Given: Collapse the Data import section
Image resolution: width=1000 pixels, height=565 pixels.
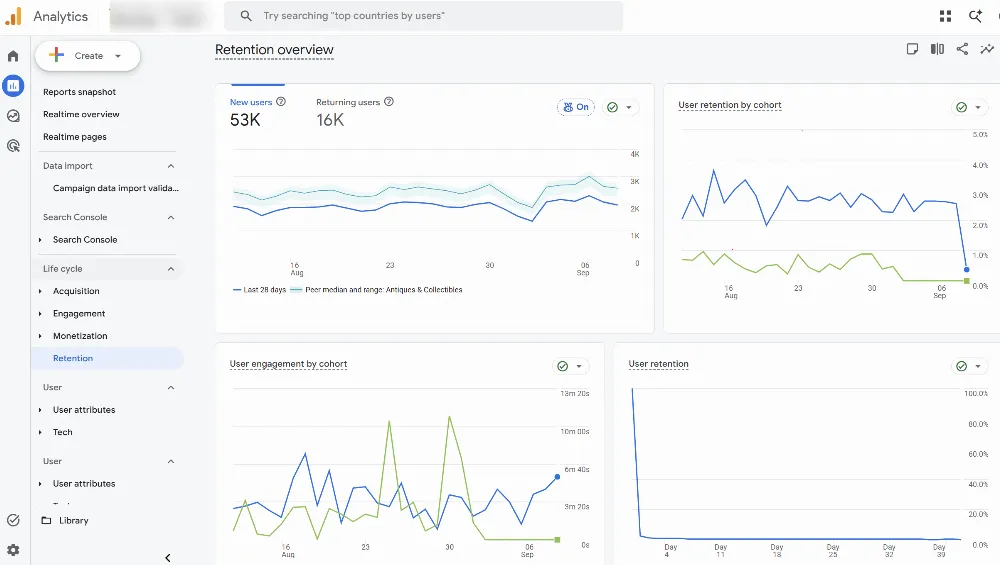Looking at the screenshot, I should (x=171, y=166).
